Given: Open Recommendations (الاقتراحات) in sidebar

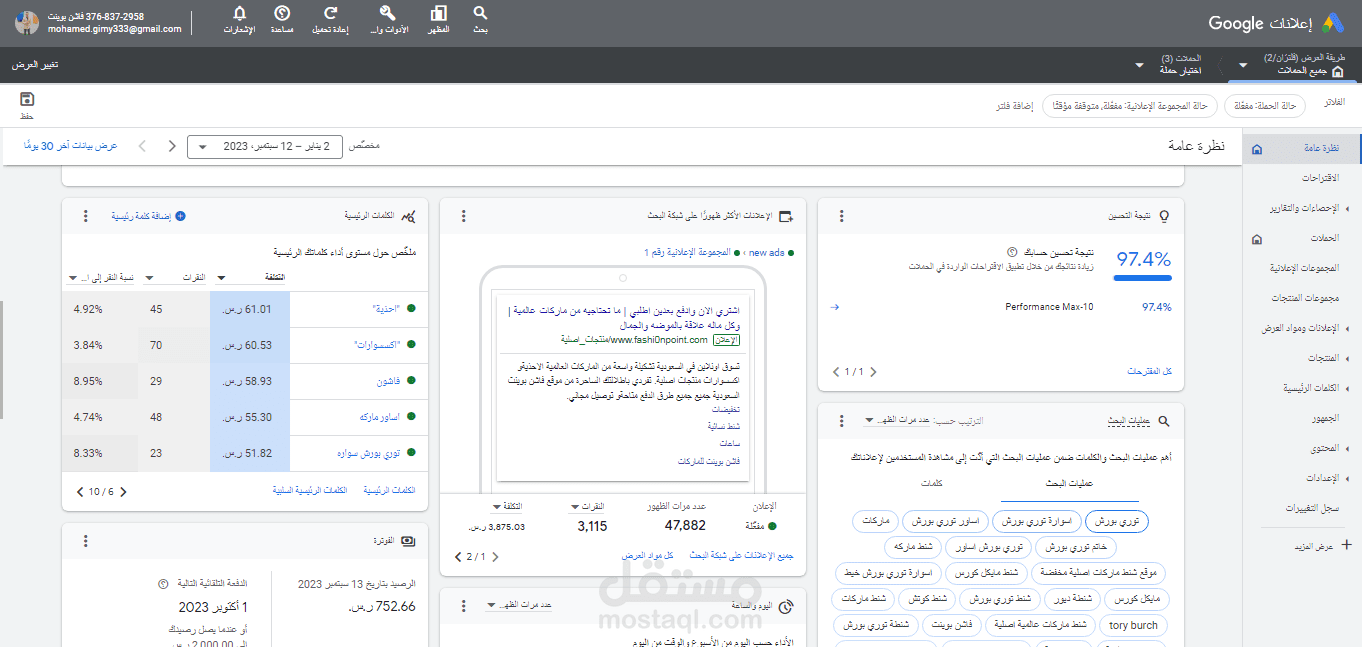Looking at the screenshot, I should point(1300,178).
